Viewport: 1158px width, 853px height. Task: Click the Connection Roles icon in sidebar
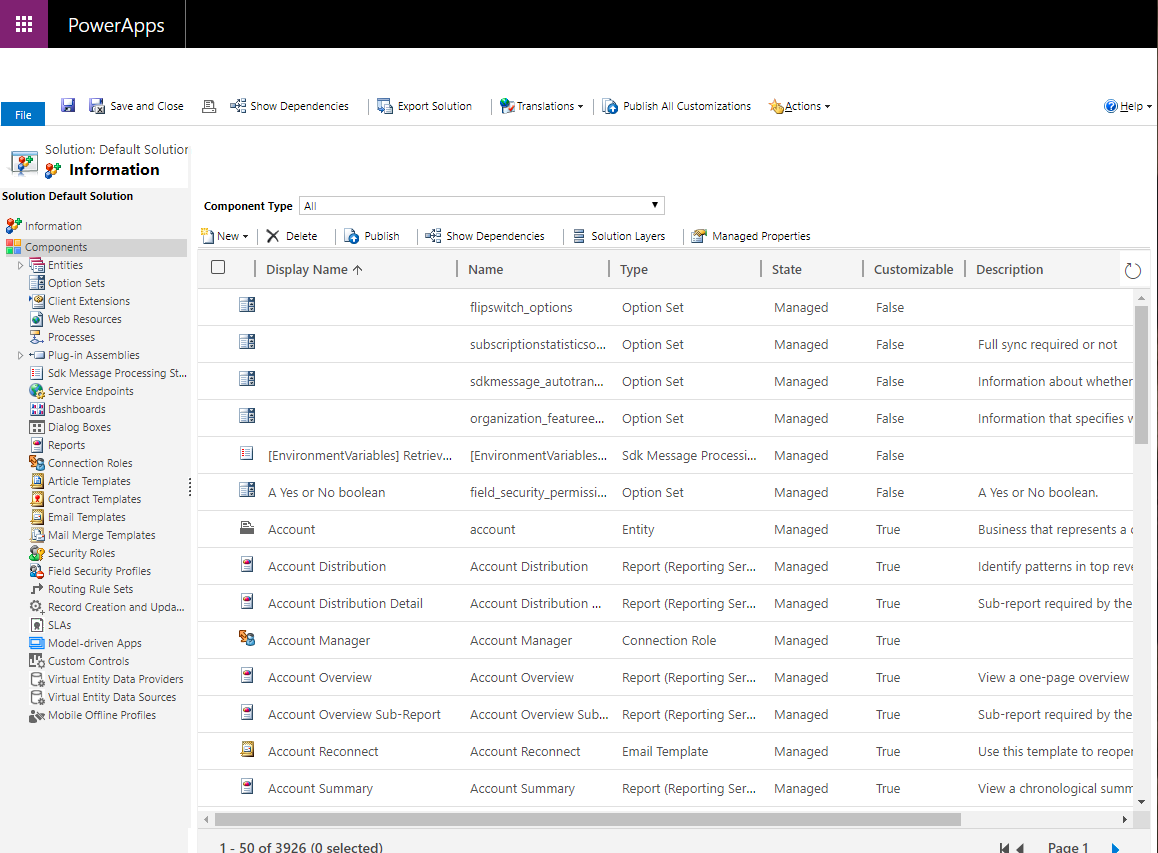tap(36, 462)
